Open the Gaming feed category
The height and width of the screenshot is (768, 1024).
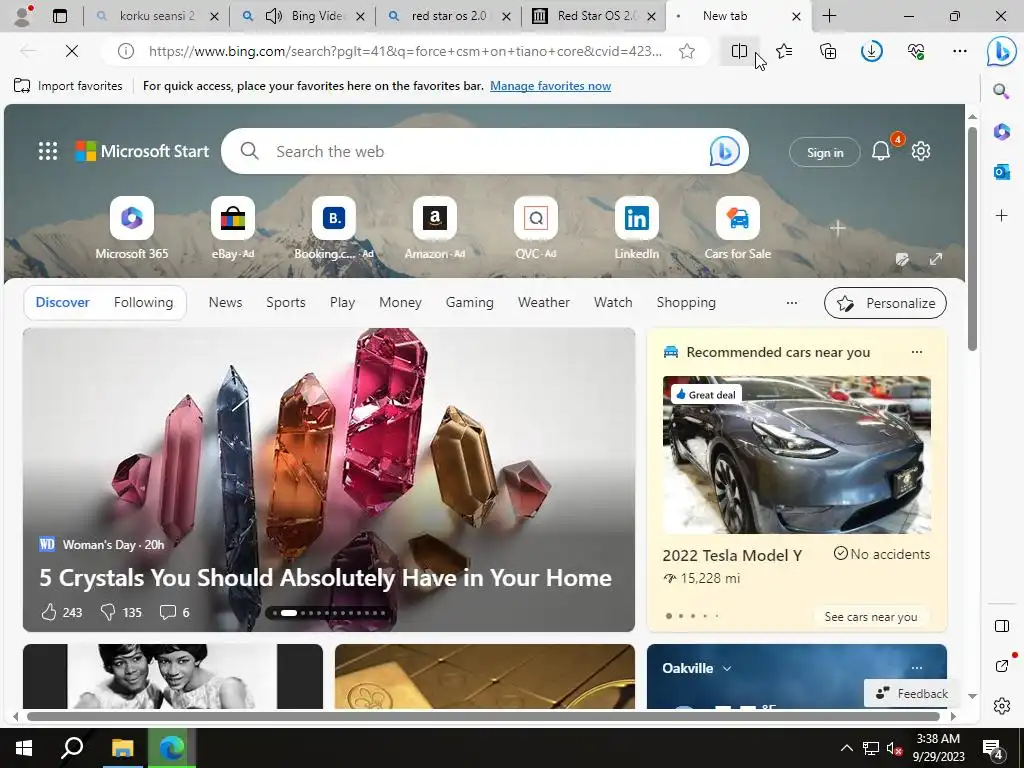[x=470, y=302]
